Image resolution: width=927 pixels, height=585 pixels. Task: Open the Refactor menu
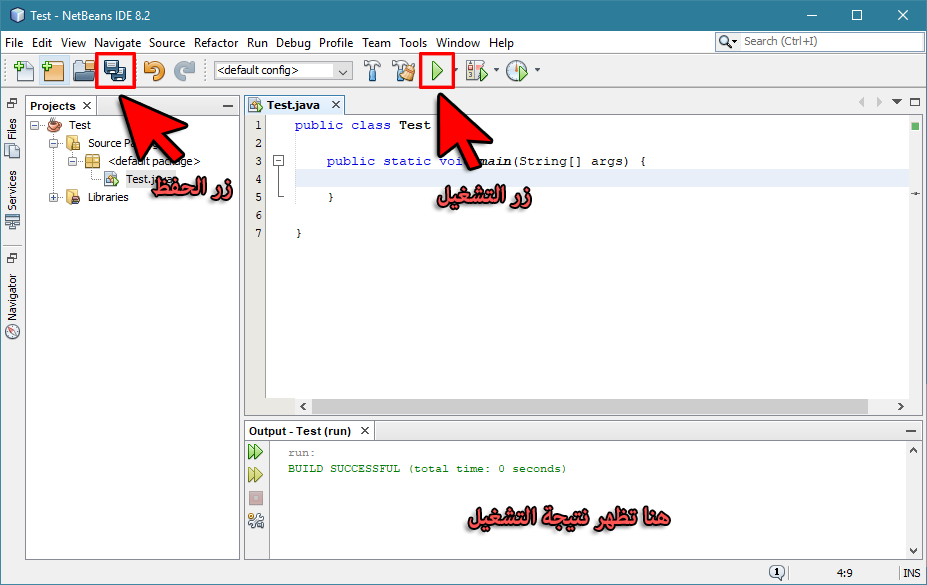[x=216, y=43]
